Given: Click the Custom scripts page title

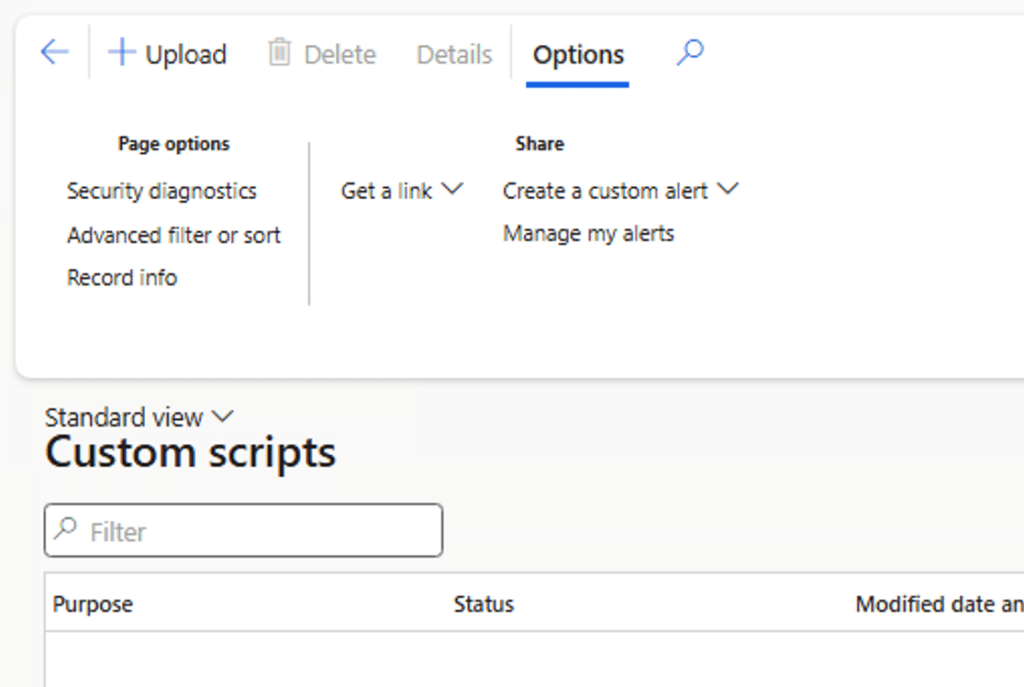Looking at the screenshot, I should 190,453.
